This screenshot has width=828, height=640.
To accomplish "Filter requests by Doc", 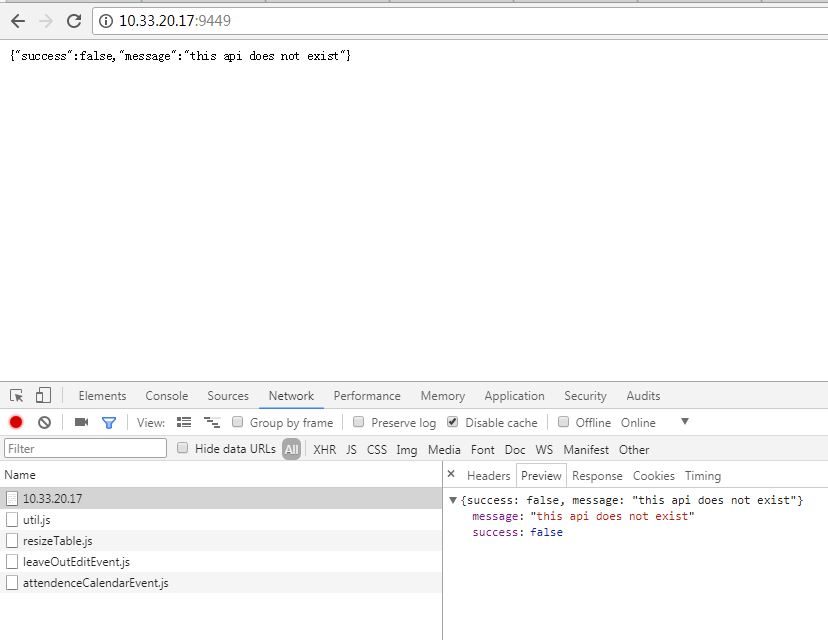I will (515, 450).
